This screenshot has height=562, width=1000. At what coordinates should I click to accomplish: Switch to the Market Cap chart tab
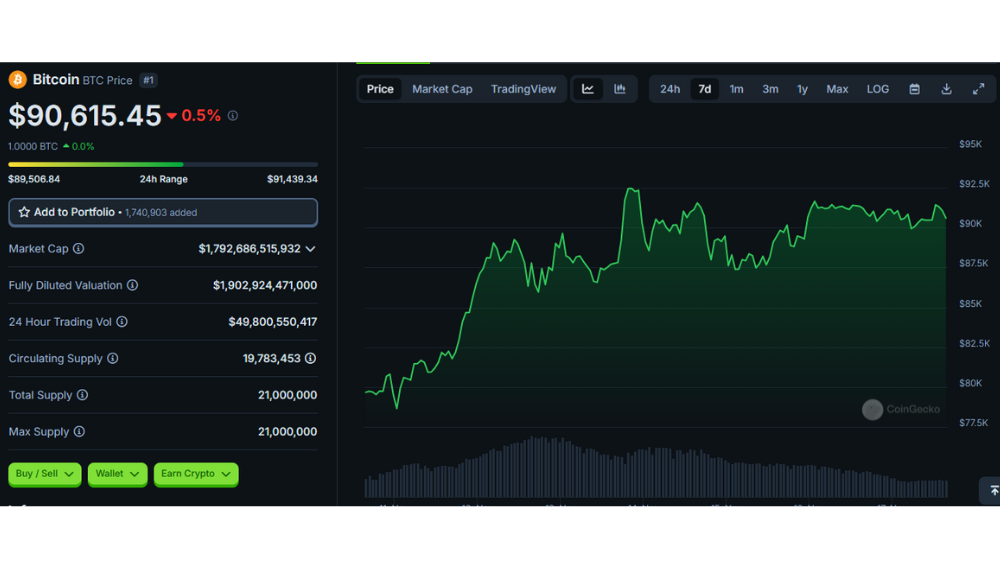(442, 89)
